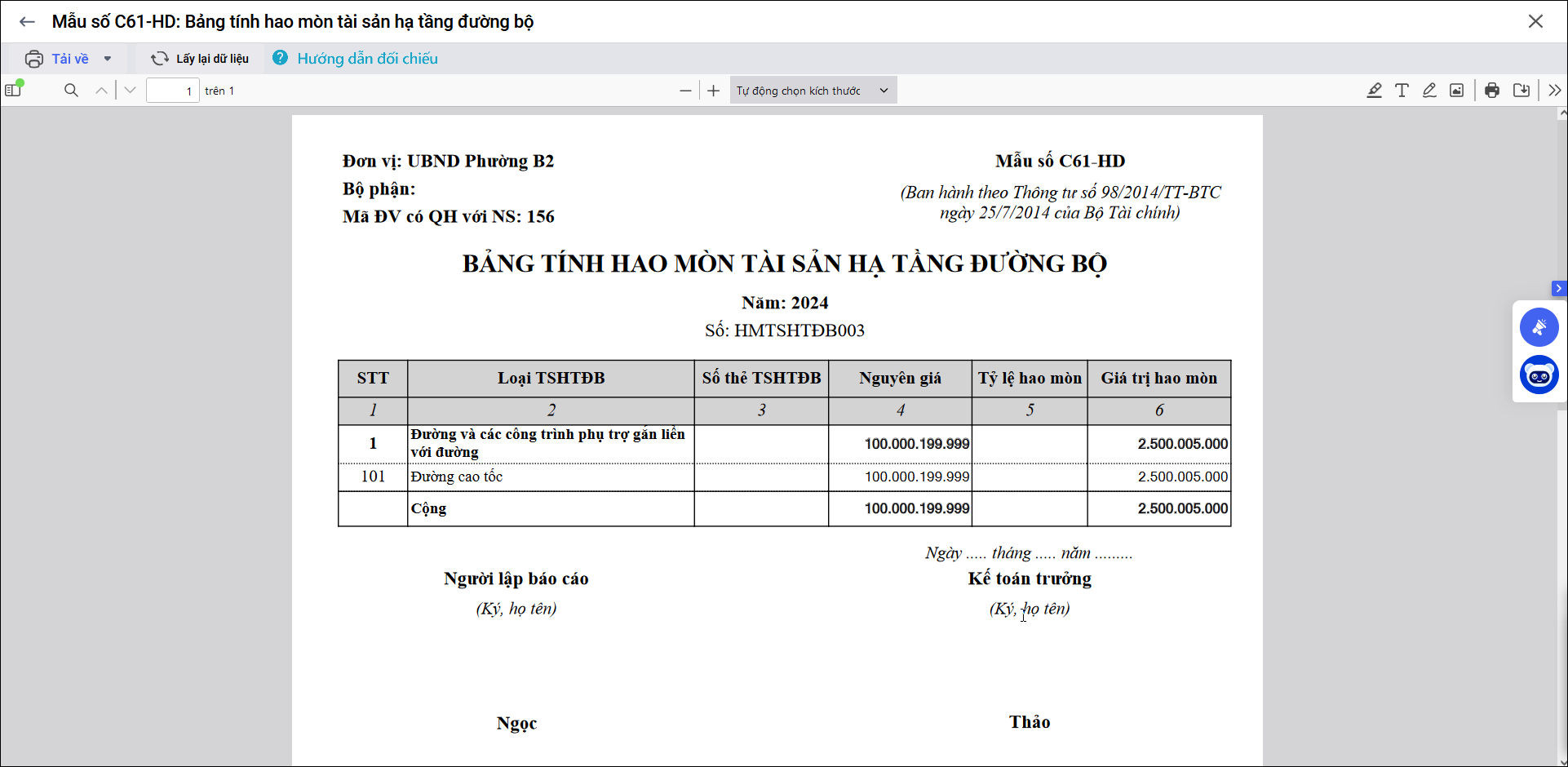Click the scrollbar up arrow
The image size is (1568, 767).
tap(1561, 114)
